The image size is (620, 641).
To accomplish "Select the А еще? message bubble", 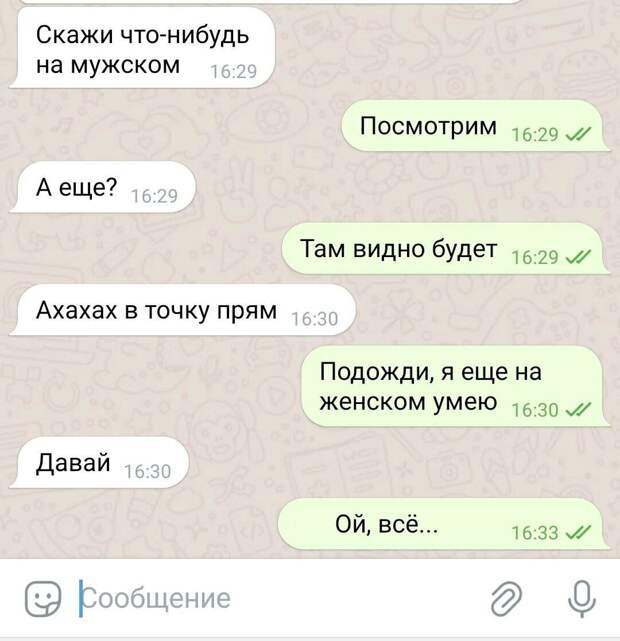I will [103, 187].
